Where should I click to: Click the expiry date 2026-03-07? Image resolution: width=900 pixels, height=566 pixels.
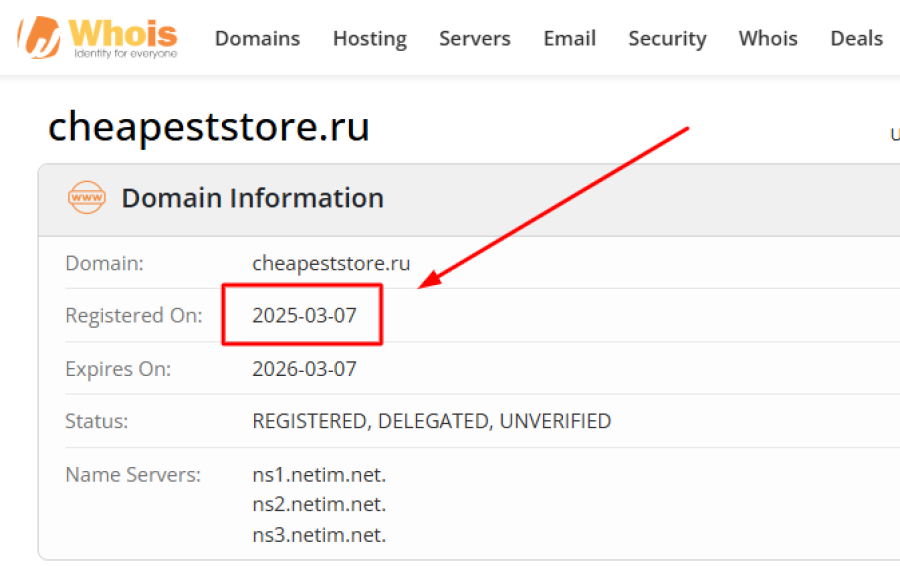coord(304,369)
